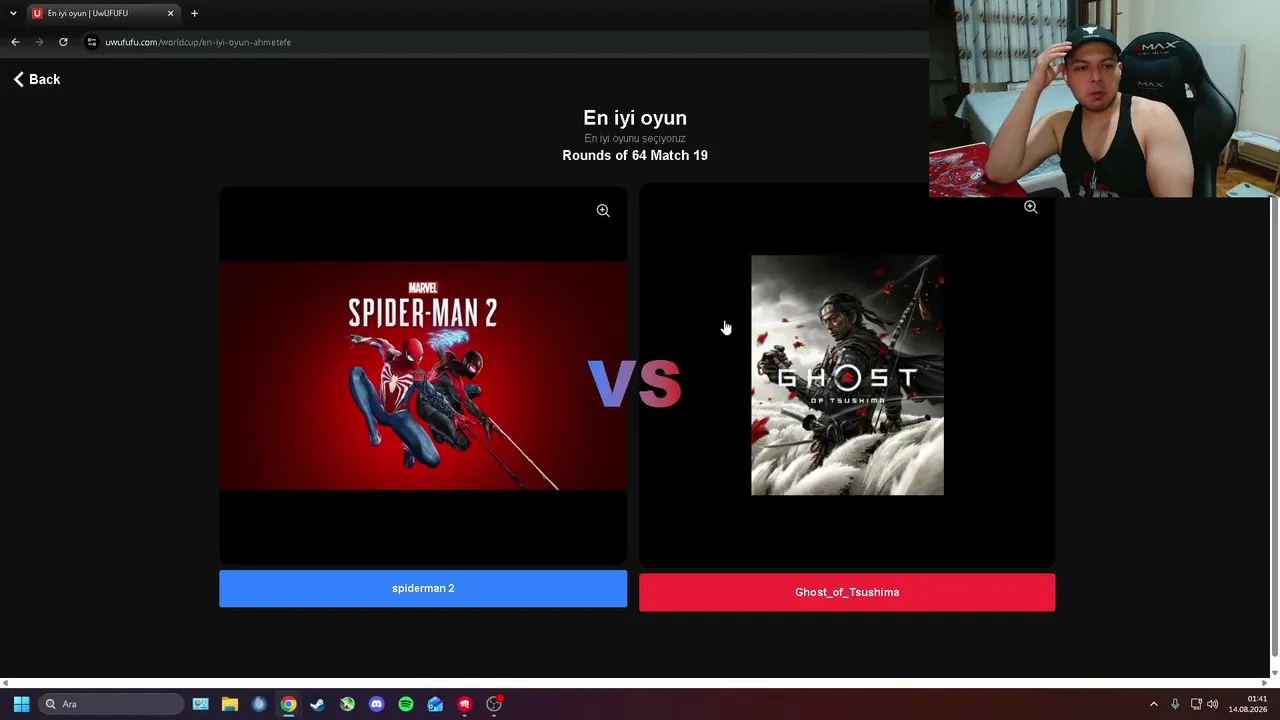Image resolution: width=1280 pixels, height=720 pixels.
Task: Open a new browser tab
Action: (194, 13)
